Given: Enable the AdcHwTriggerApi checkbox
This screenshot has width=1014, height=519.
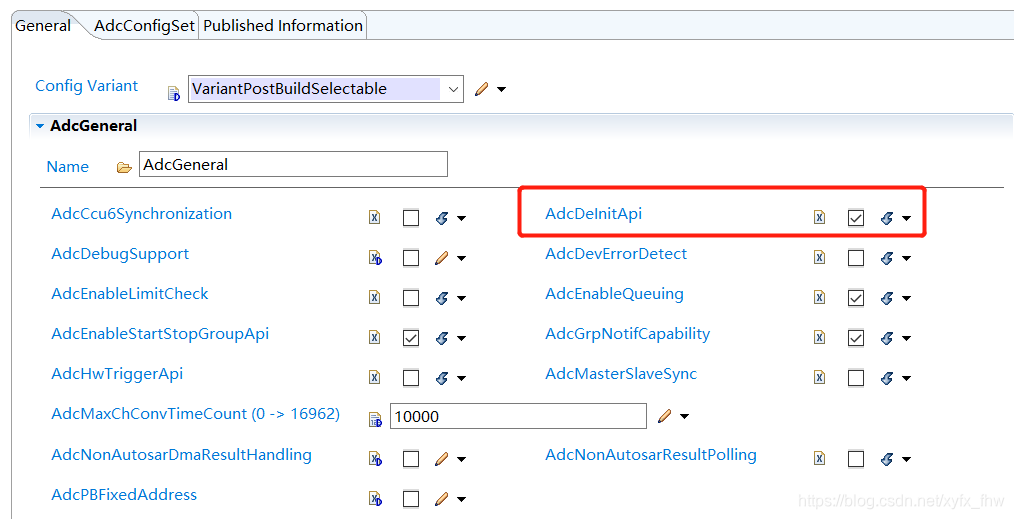Looking at the screenshot, I should 411,377.
